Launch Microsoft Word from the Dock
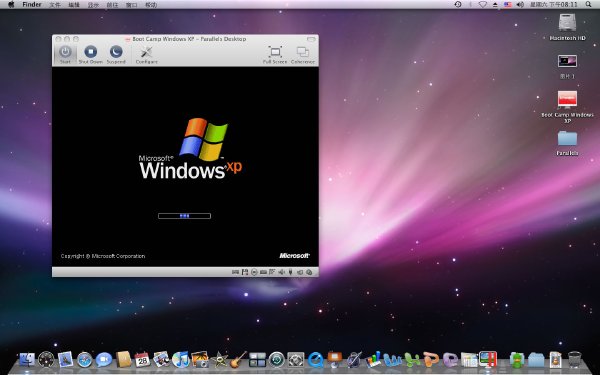Image resolution: width=600 pixels, height=375 pixels. pos(393,360)
